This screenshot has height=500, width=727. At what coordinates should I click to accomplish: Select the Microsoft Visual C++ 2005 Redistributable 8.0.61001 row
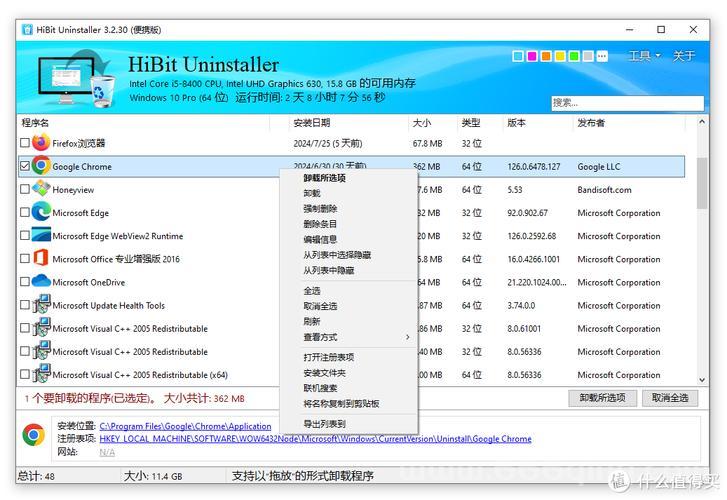[x=352, y=328]
